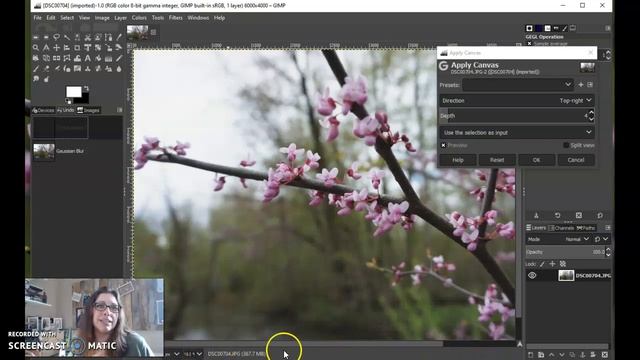
Task: Lower the layer with down arrow icon
Action: click(562, 355)
